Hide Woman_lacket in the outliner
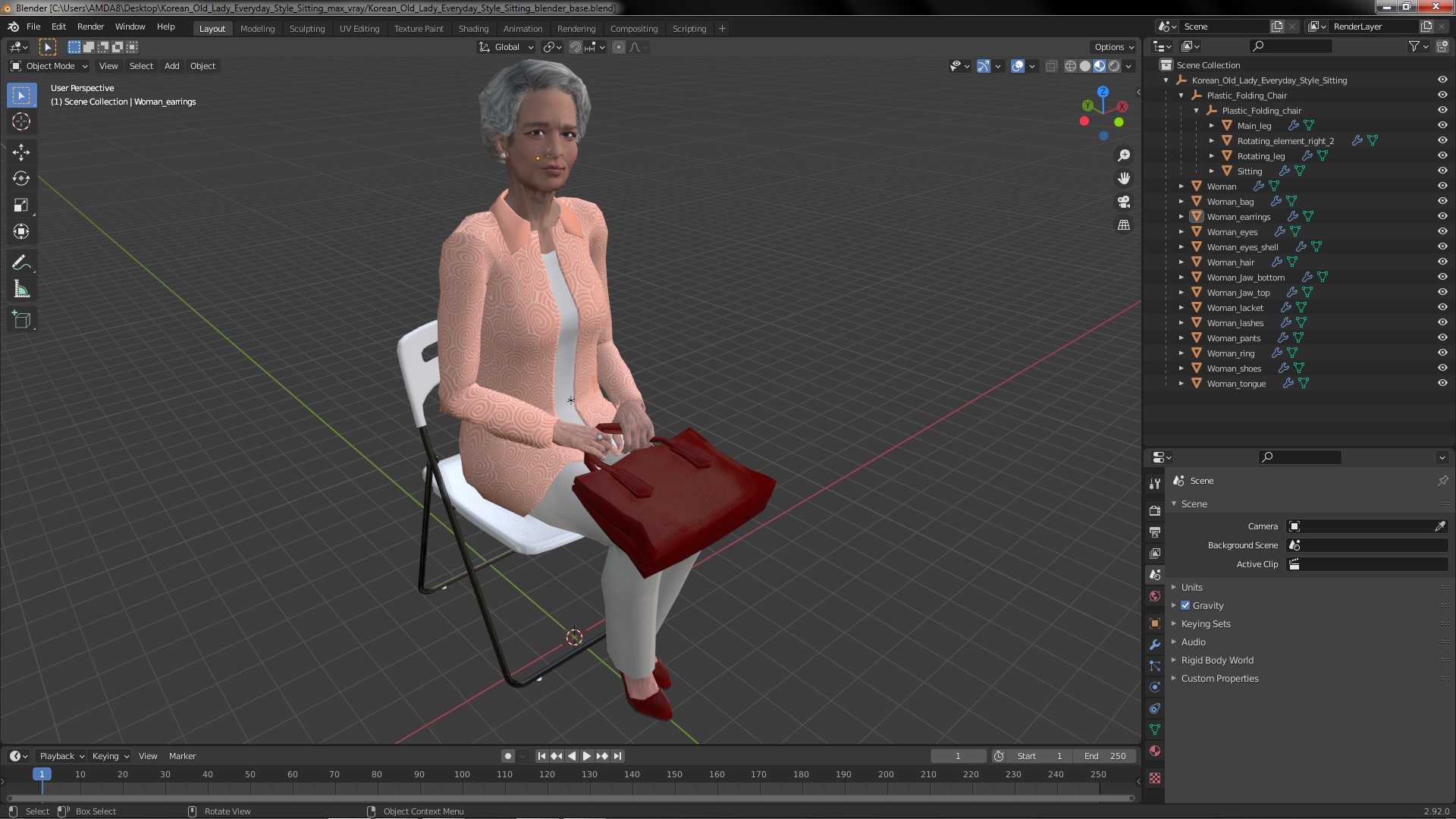The width and height of the screenshot is (1456, 819). (x=1442, y=308)
